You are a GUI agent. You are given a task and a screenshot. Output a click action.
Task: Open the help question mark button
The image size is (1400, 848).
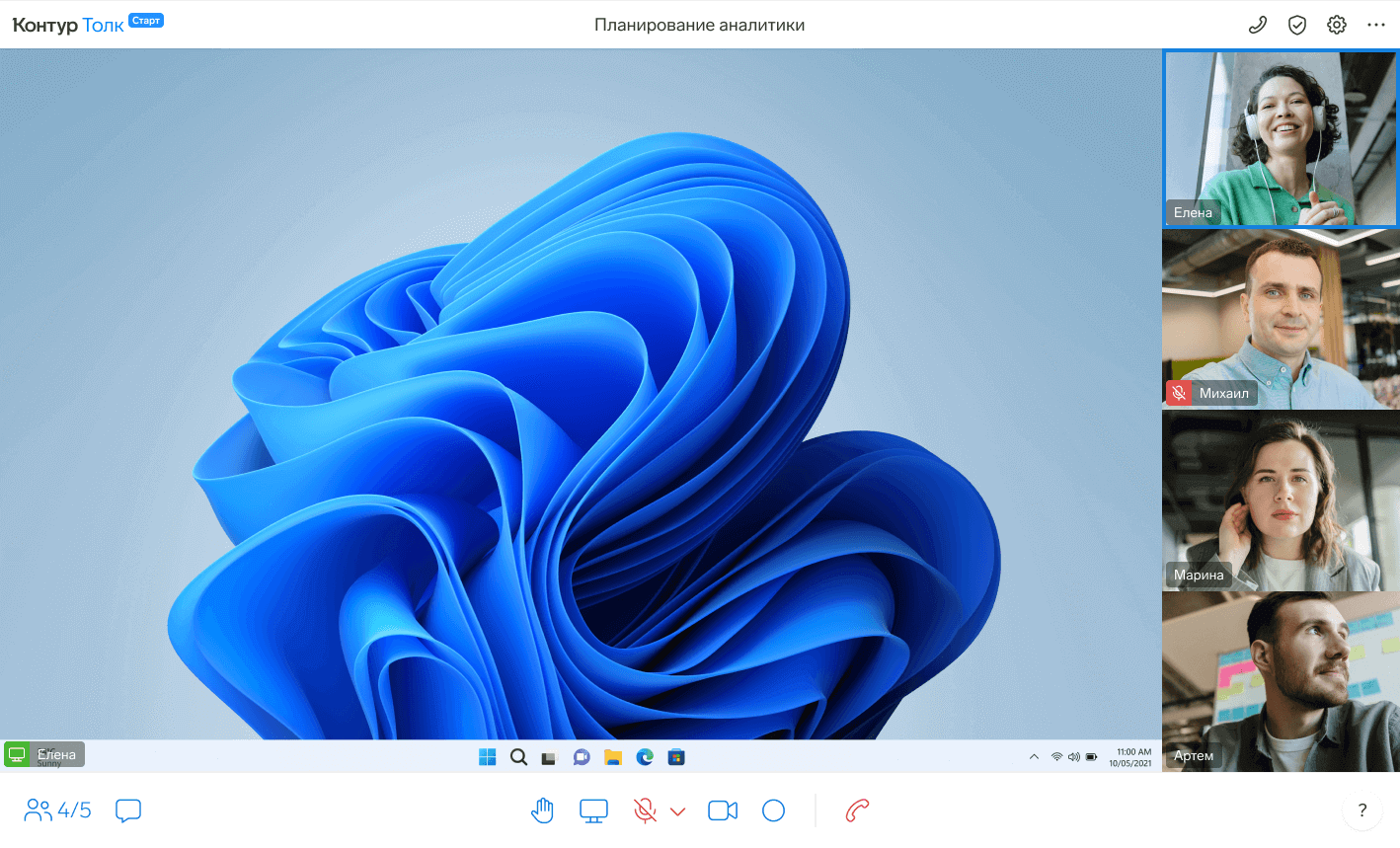(x=1362, y=810)
